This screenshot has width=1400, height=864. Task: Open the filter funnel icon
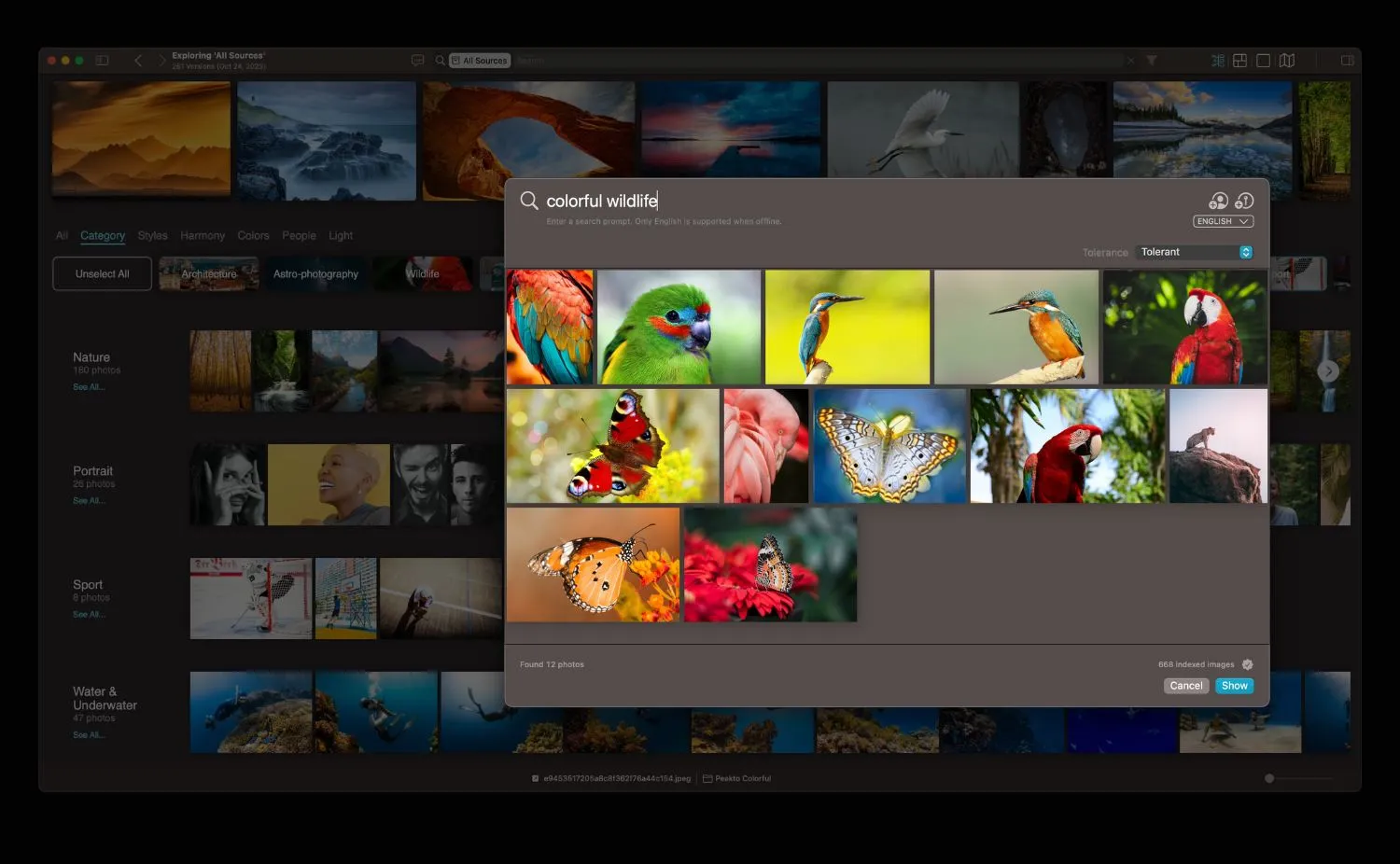click(1152, 61)
